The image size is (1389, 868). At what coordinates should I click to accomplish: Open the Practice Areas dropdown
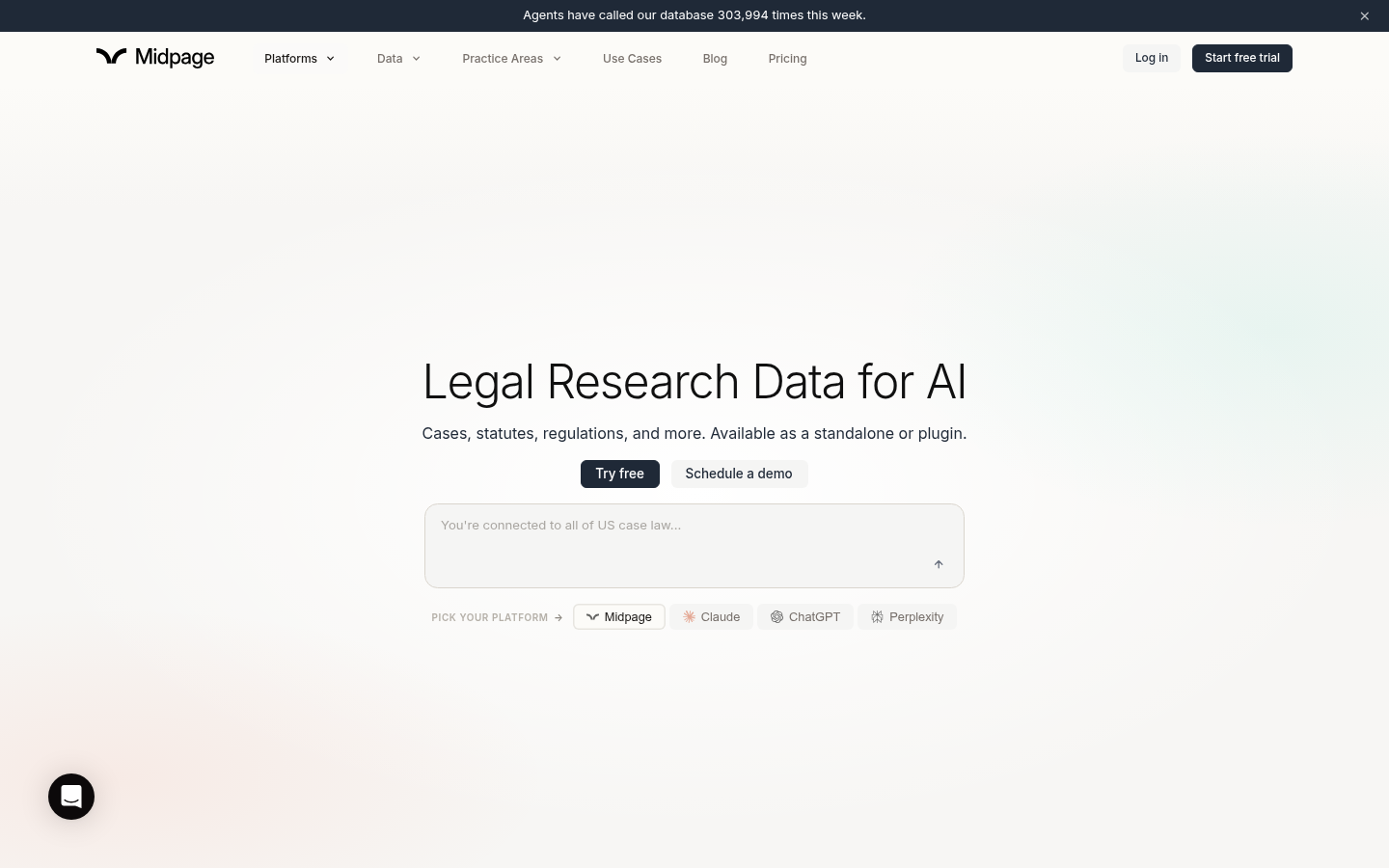click(x=511, y=59)
